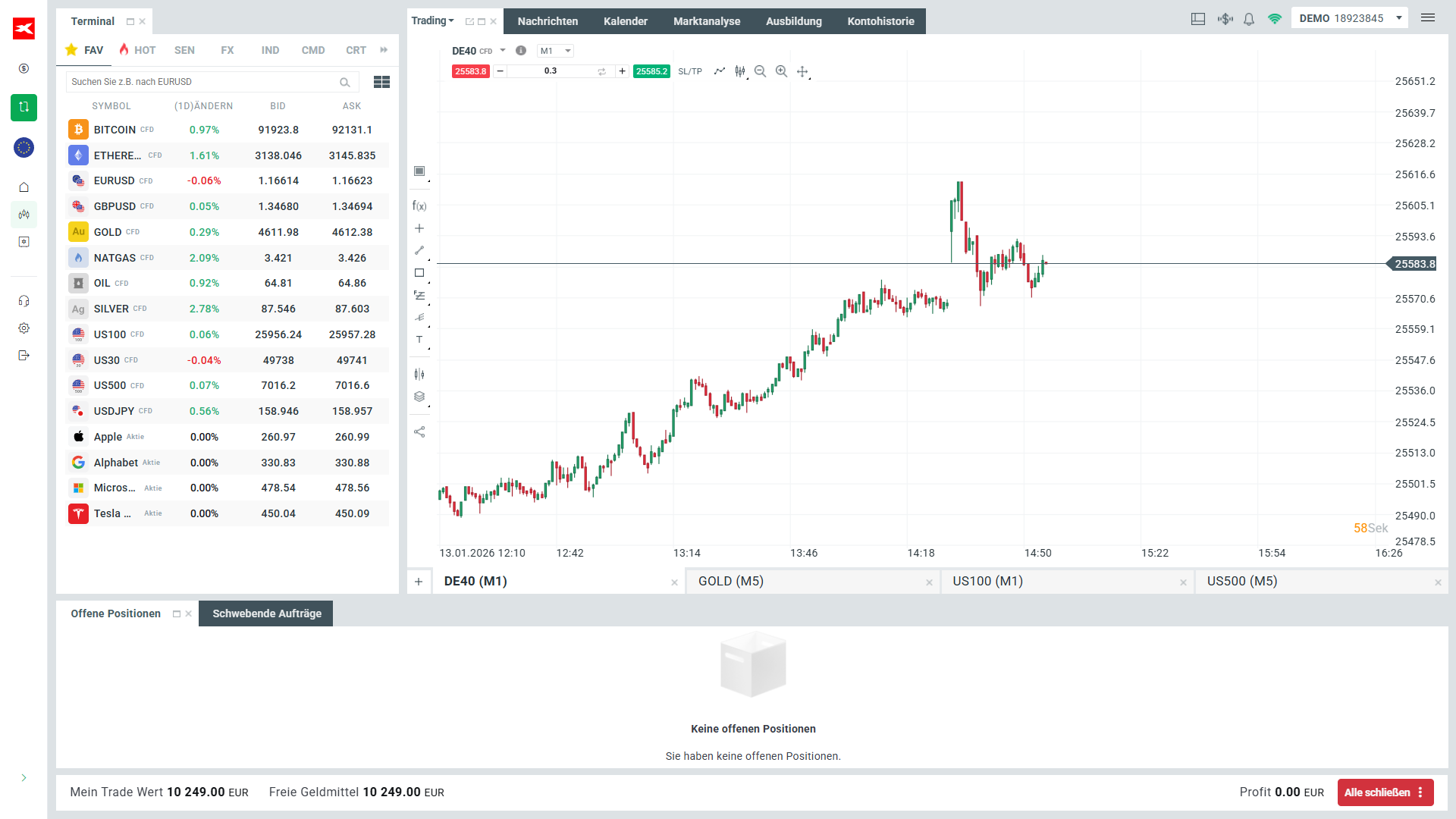Click the current price marker 25583.8 on axis
Screen dimensions: 1456x819
point(1411,264)
